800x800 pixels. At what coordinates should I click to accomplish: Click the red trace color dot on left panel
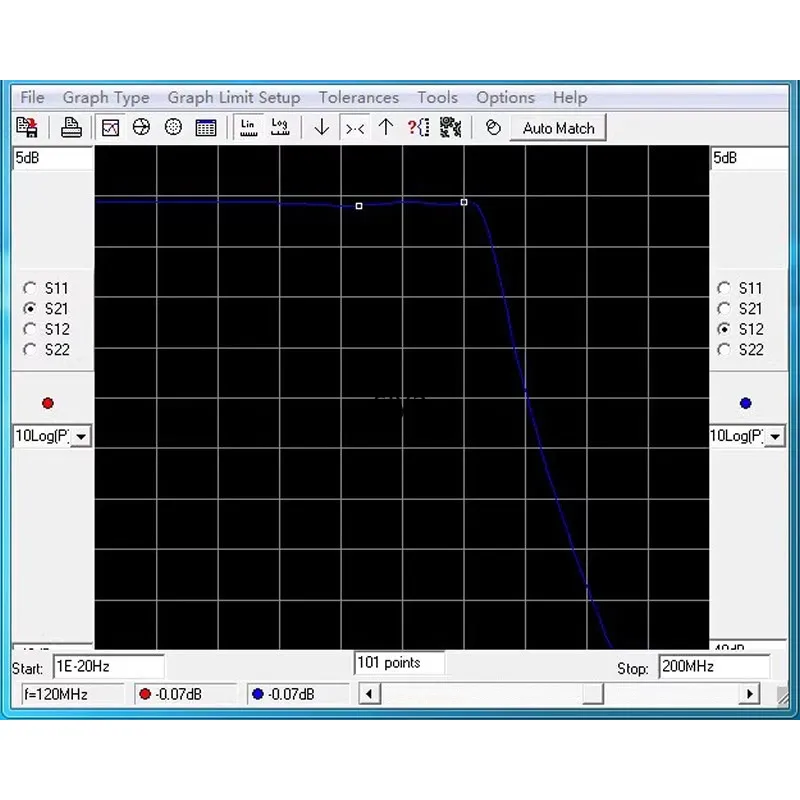tap(48, 404)
